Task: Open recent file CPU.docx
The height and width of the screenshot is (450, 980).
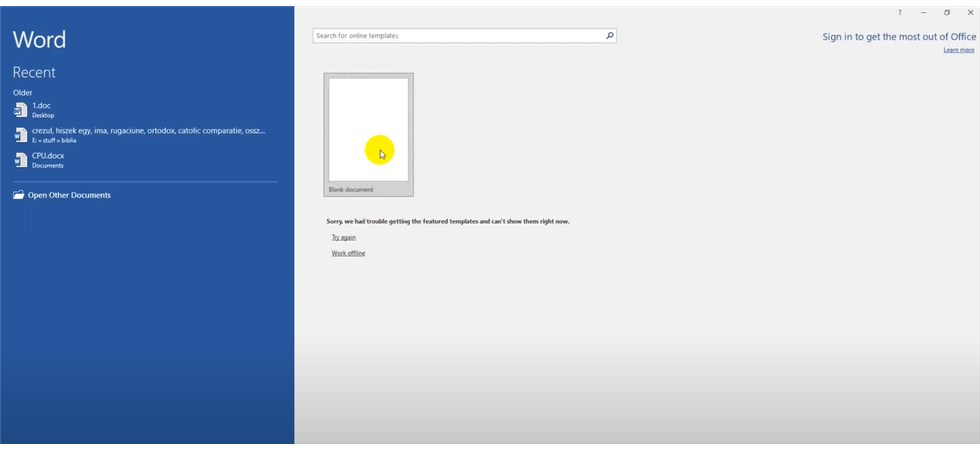Action: (145, 160)
